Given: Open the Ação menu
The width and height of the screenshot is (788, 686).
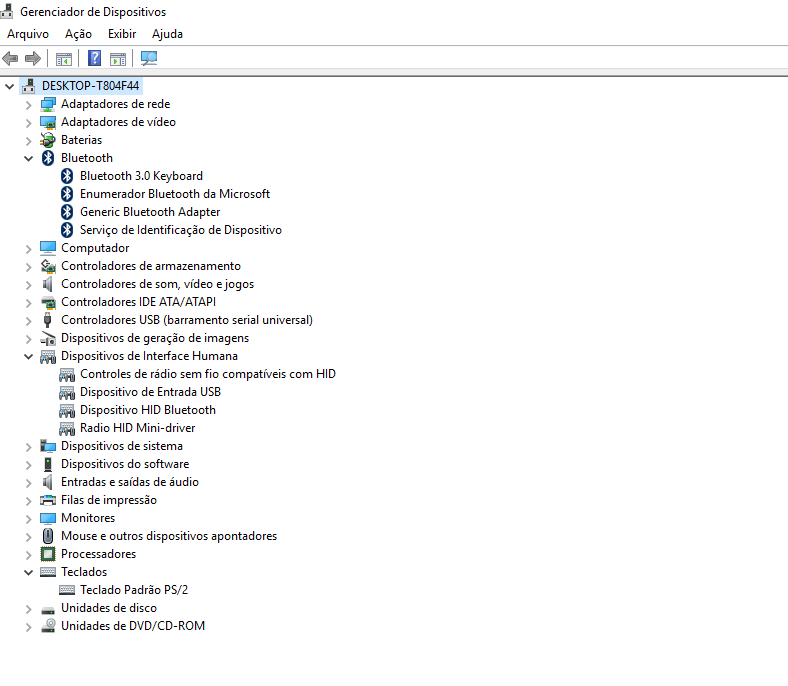Looking at the screenshot, I should point(78,34).
